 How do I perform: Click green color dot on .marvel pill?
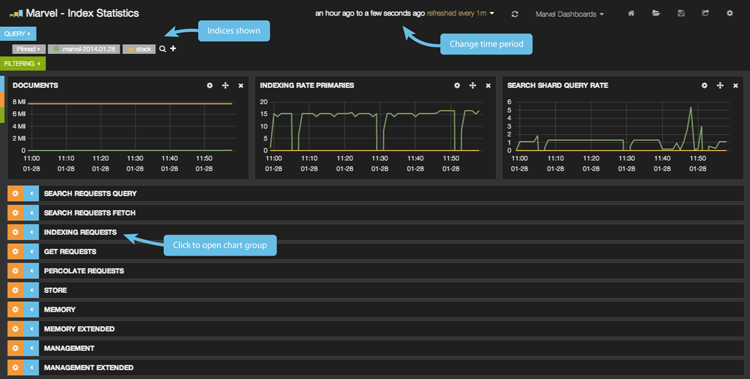pos(56,49)
